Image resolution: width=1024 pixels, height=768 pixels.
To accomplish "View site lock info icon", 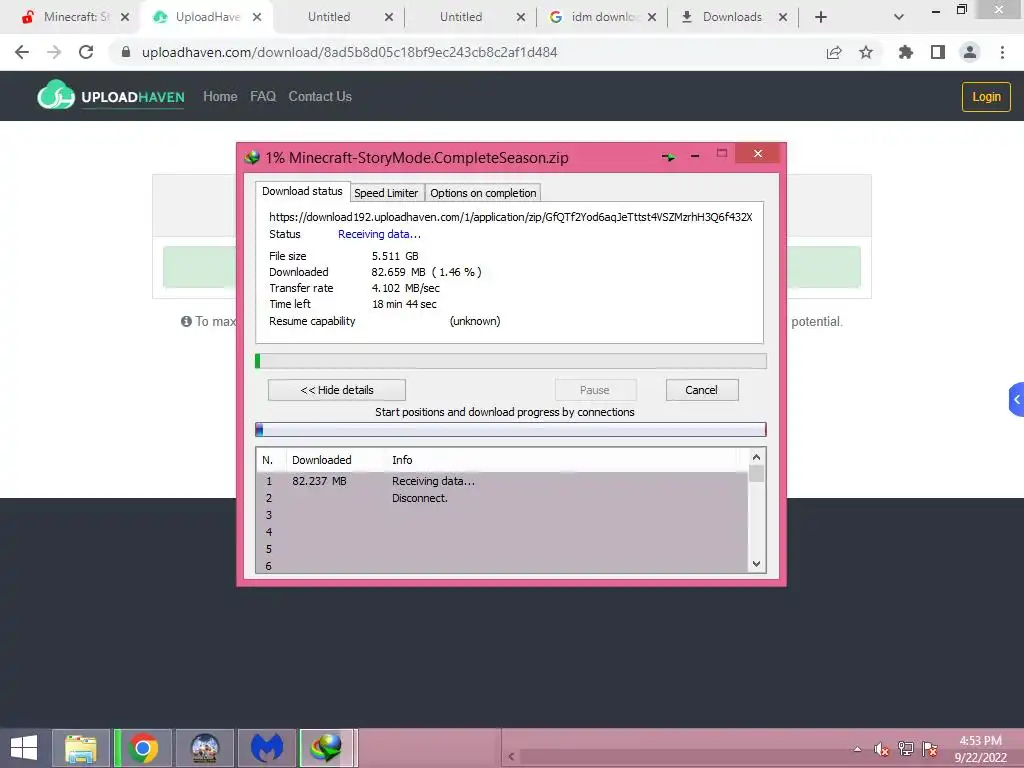I will click(126, 52).
